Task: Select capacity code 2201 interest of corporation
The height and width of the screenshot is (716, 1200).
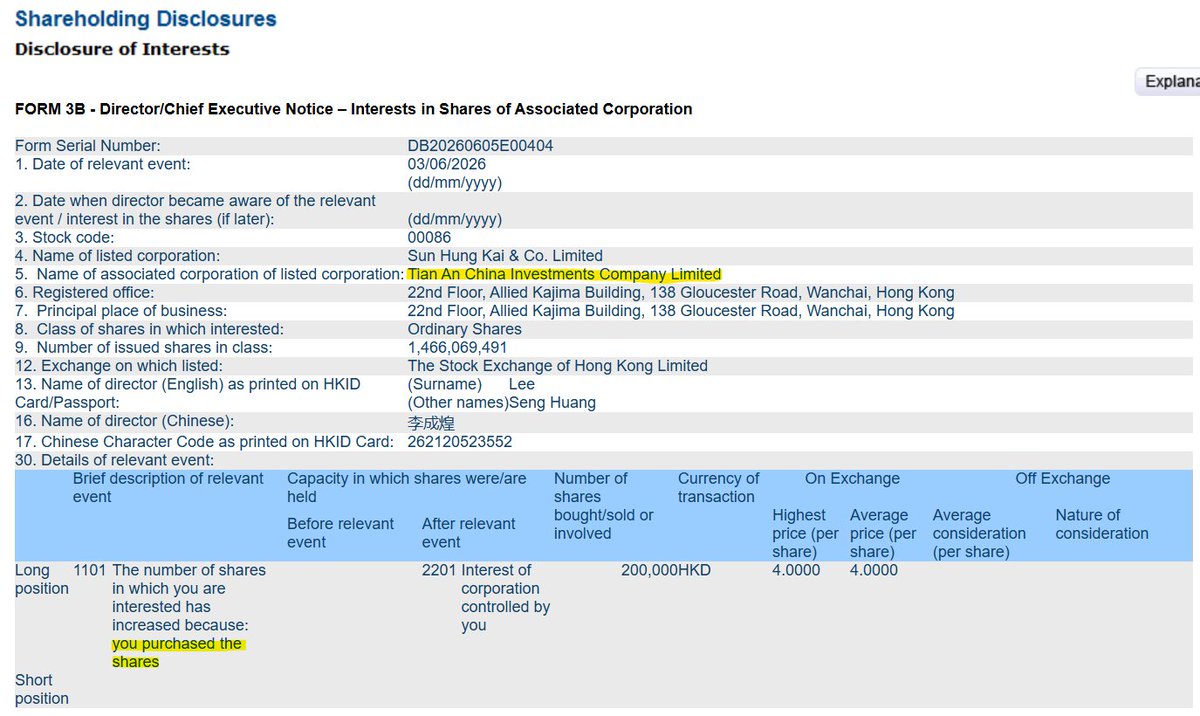Action: pyautogui.click(x=487, y=598)
